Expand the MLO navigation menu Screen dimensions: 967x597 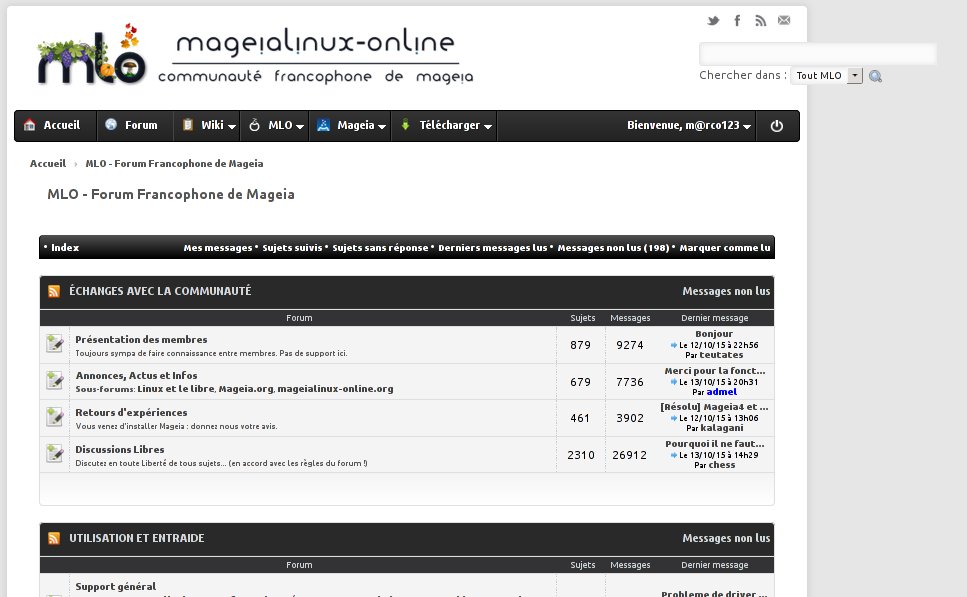tap(275, 126)
